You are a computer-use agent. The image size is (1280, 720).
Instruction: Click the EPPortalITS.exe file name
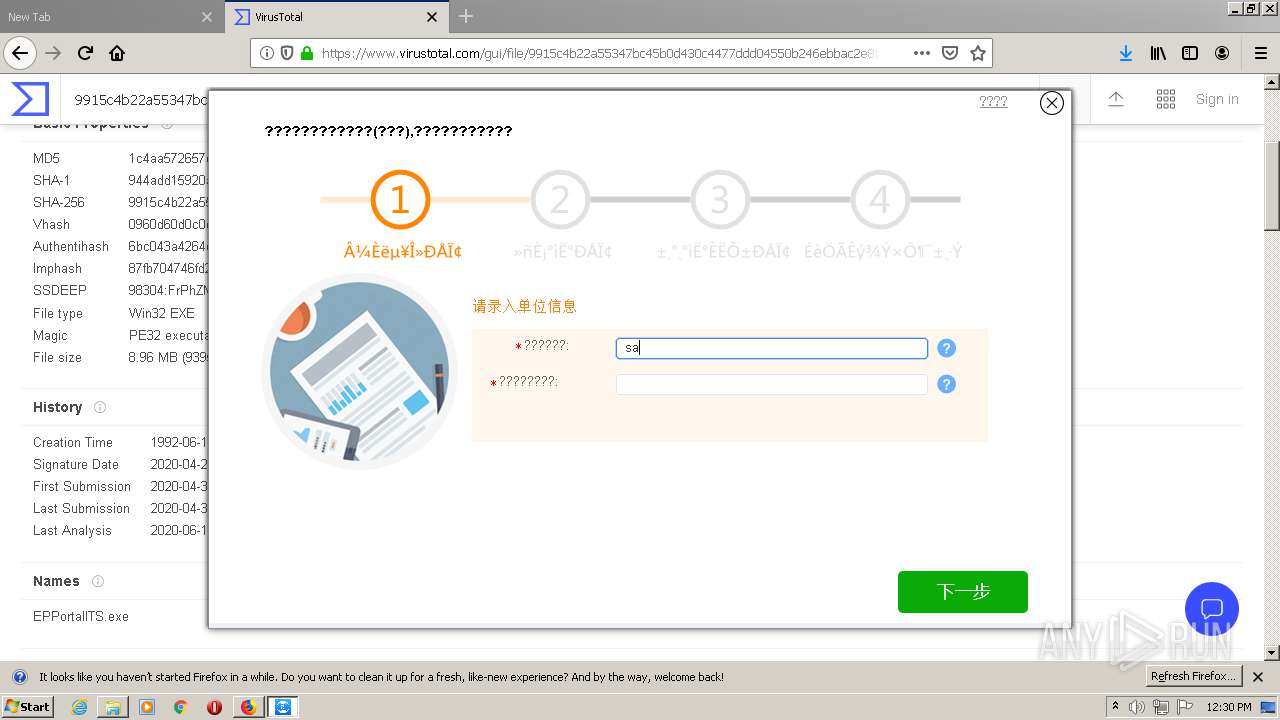(81, 616)
